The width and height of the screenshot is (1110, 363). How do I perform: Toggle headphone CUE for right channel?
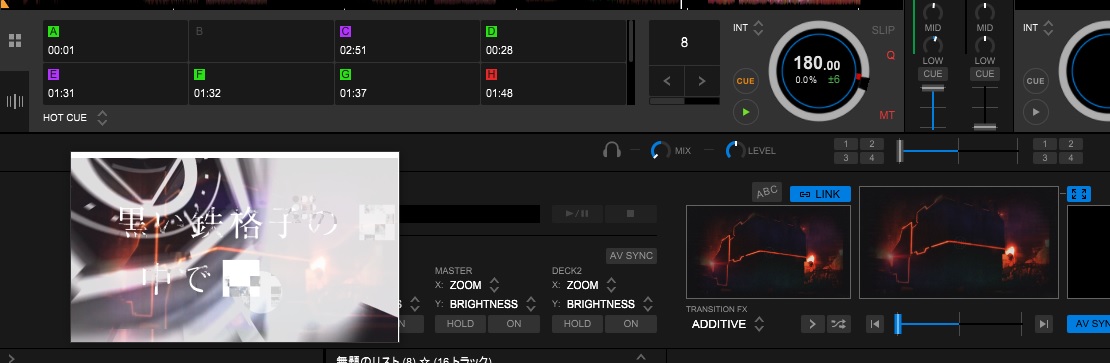pos(985,74)
